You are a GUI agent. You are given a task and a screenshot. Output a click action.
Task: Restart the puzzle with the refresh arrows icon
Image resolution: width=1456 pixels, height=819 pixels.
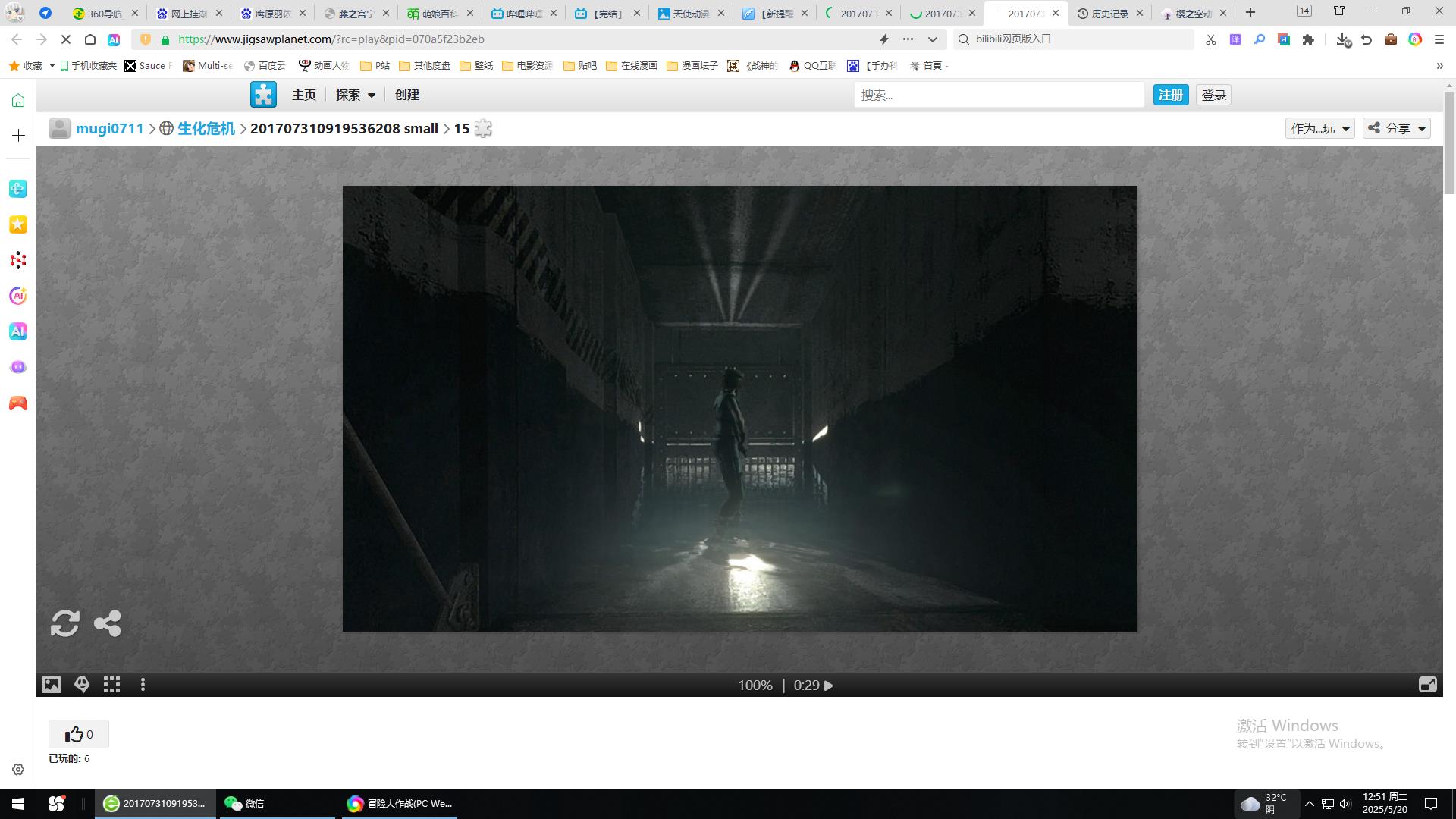[x=65, y=623]
